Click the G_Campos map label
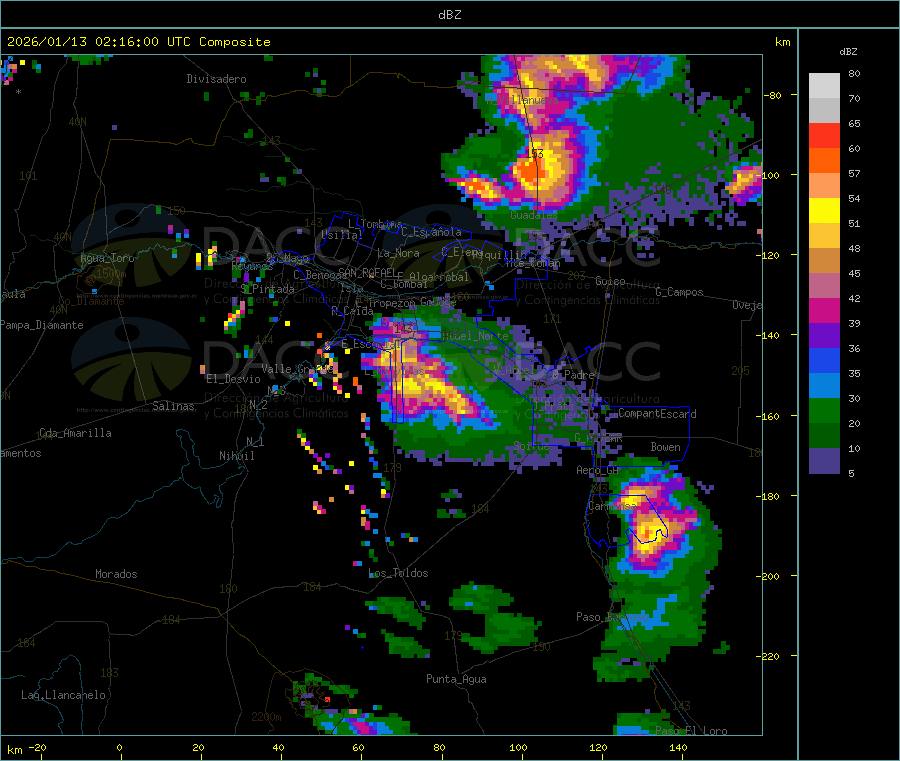 click(679, 292)
